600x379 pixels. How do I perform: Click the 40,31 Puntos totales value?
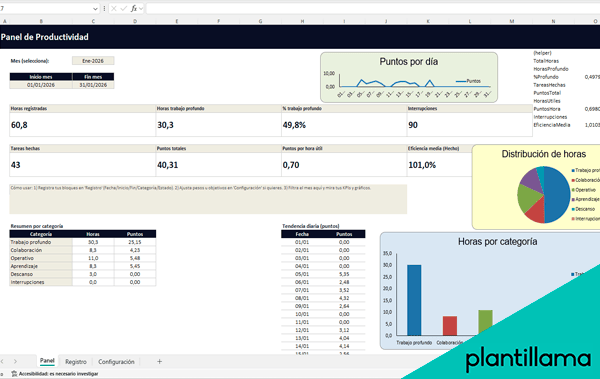[168, 165]
